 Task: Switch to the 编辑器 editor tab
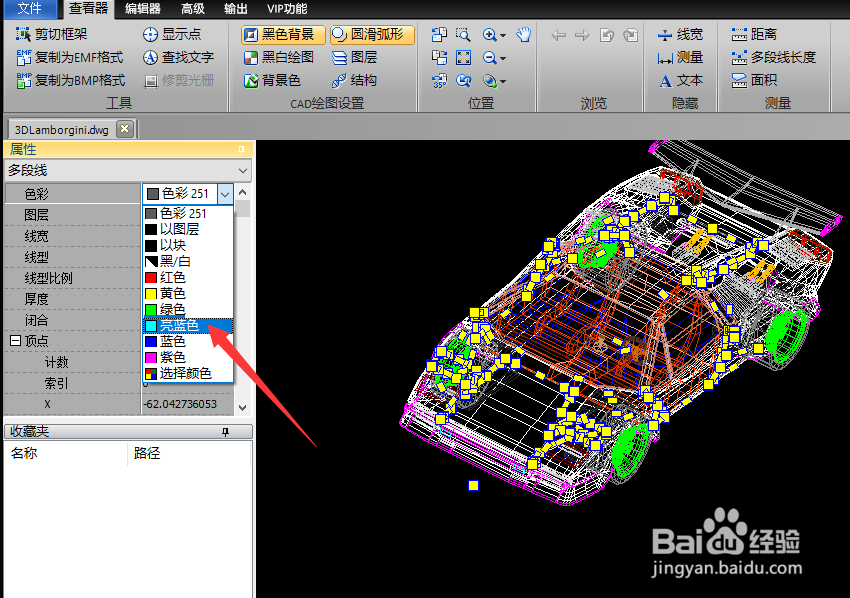[x=143, y=9]
